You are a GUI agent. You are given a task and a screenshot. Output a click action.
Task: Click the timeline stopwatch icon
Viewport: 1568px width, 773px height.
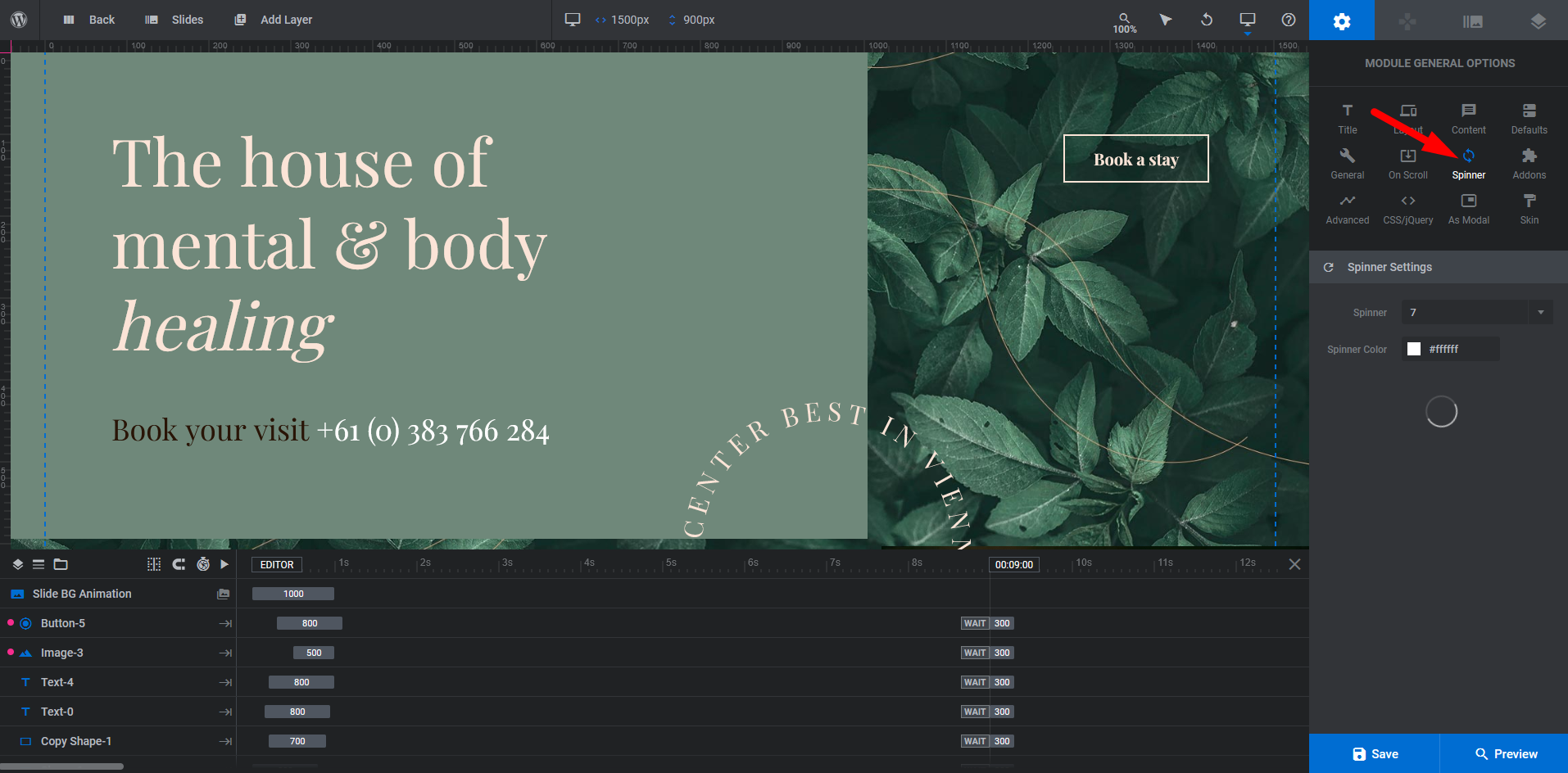(203, 564)
